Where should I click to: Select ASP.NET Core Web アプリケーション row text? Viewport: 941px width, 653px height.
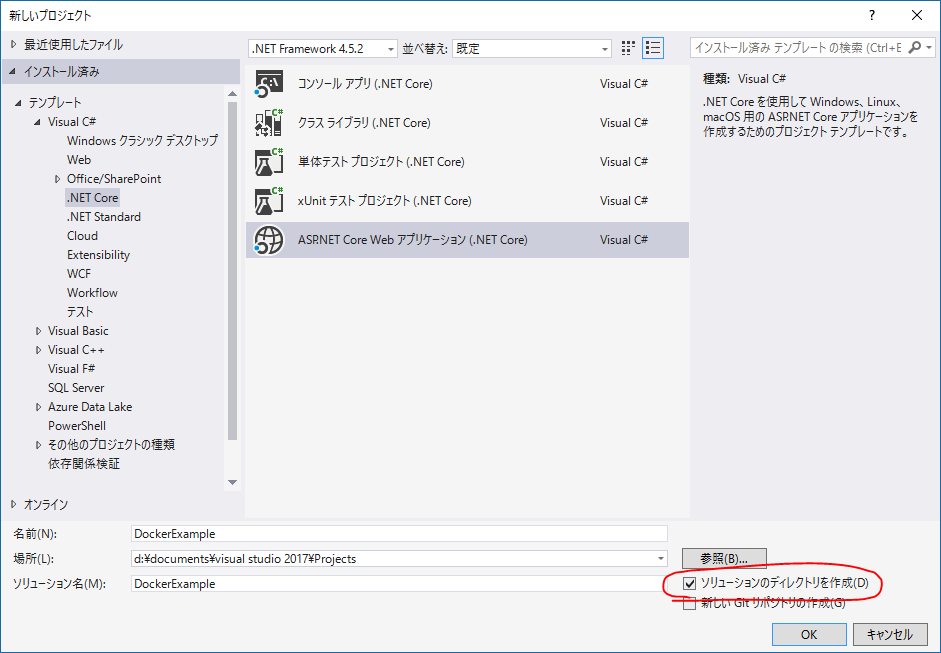(412, 239)
